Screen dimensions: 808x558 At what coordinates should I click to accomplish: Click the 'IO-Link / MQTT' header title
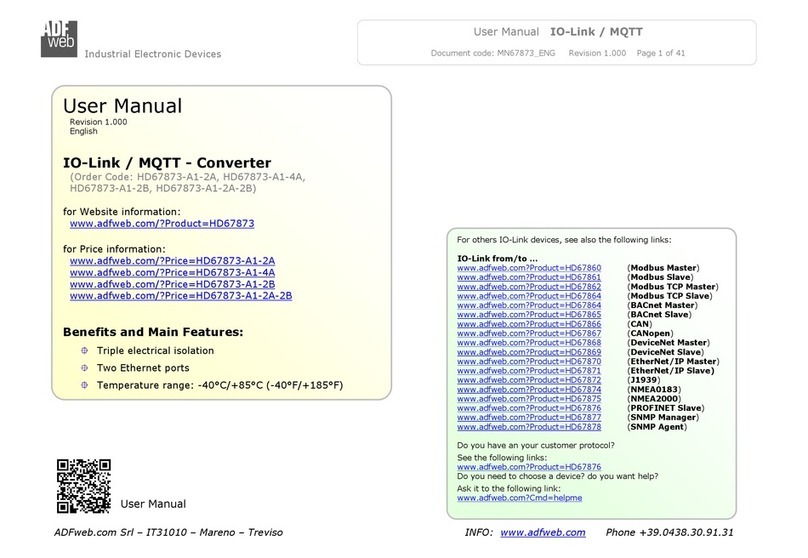pyautogui.click(x=596, y=32)
